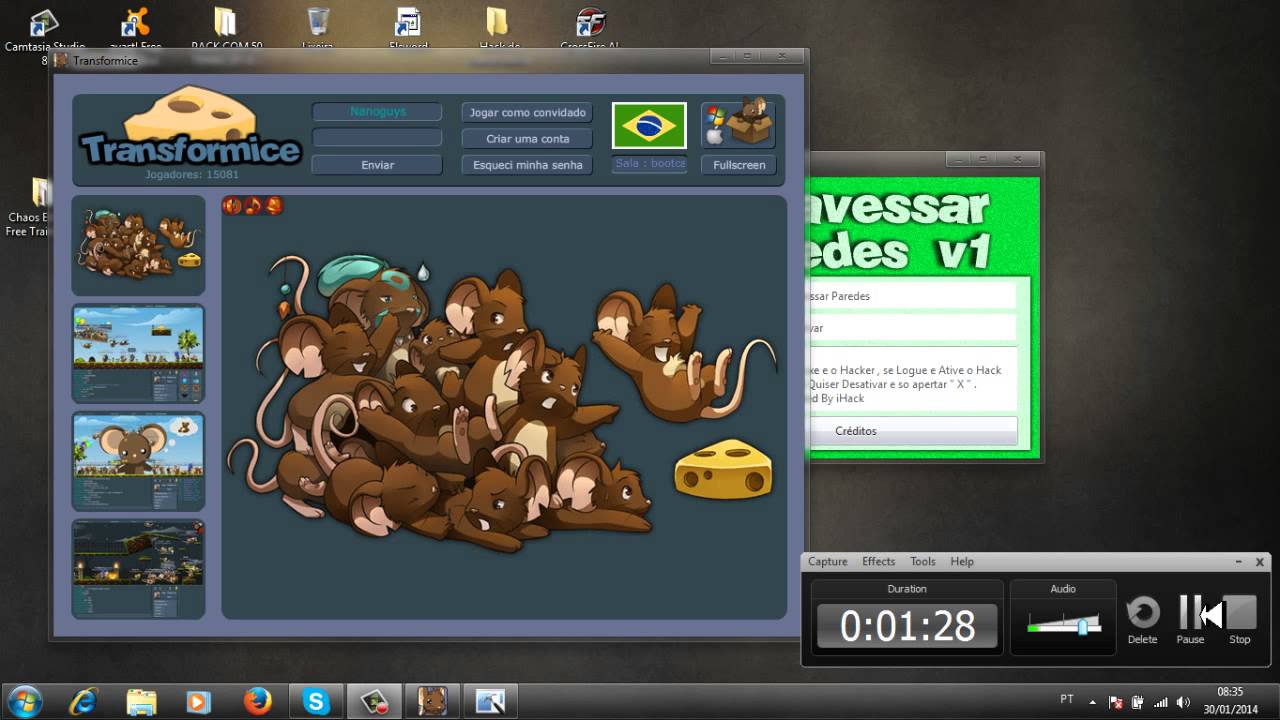Click the Fullscreen button in Transformice
1280x720 pixels.
tap(739, 165)
